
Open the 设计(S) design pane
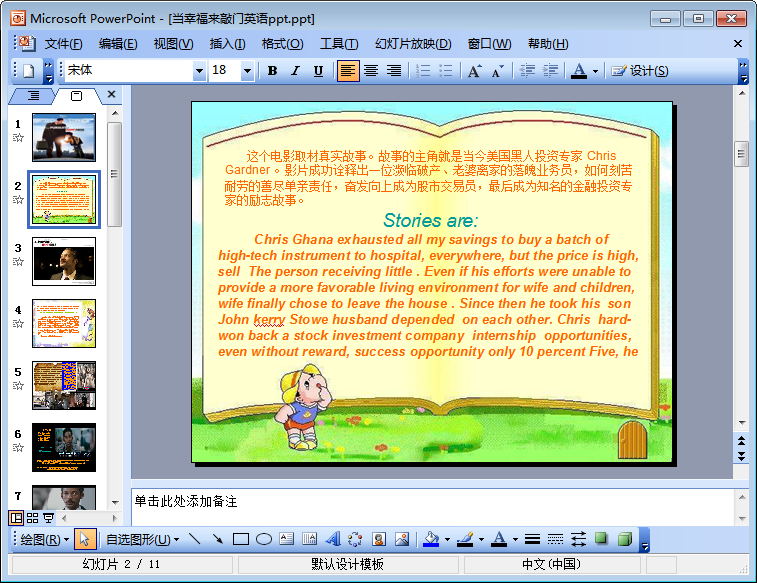pyautogui.click(x=640, y=71)
